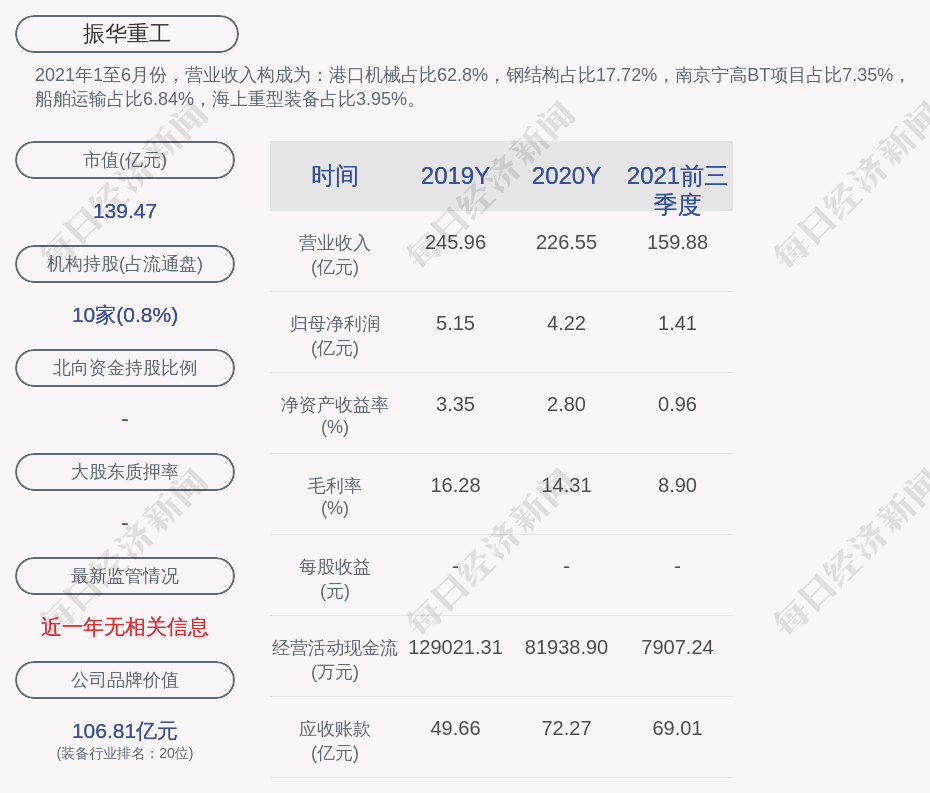Image resolution: width=930 pixels, height=793 pixels.
Task: Select the 毛利率(%) row label
Action: pos(335,497)
